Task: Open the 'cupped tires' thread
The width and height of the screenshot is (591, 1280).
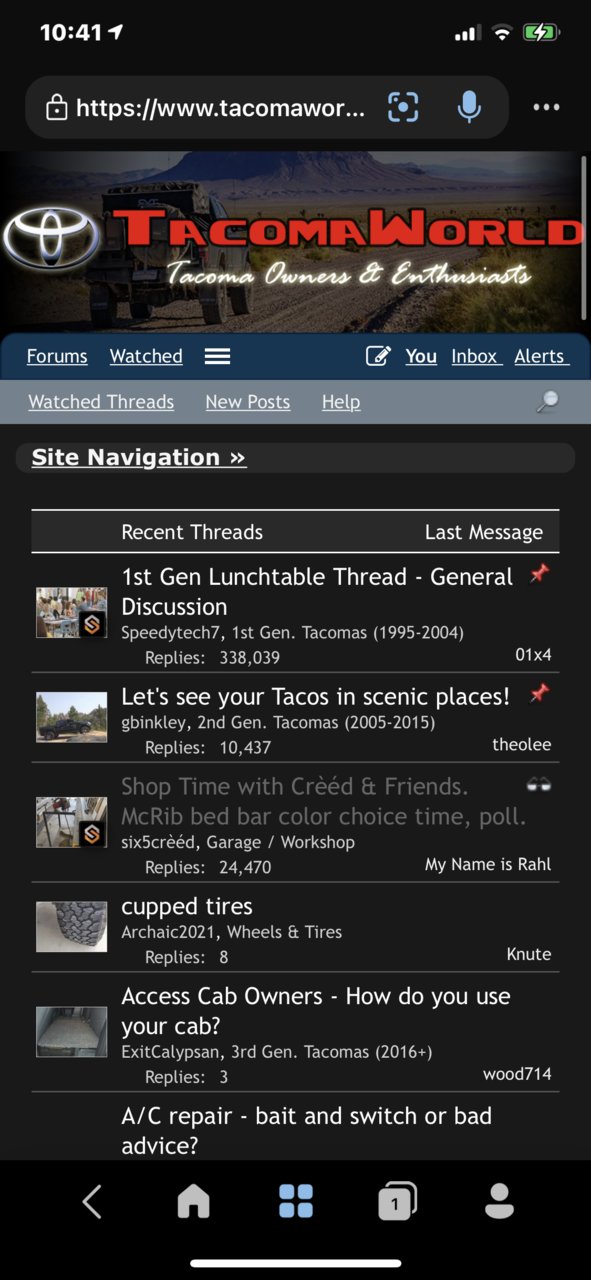Action: coord(187,907)
